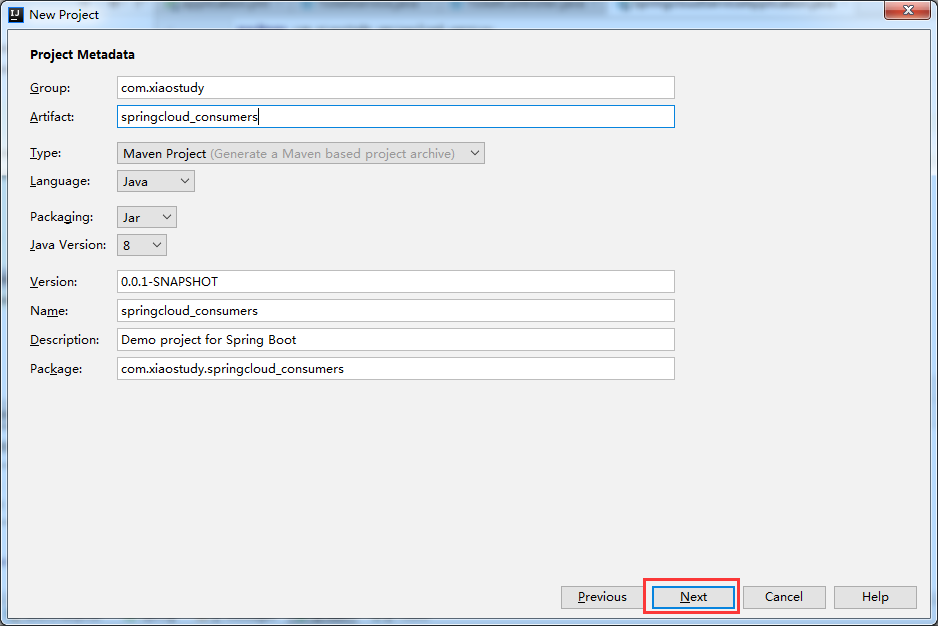Proceed with the Next button

[x=693, y=597]
